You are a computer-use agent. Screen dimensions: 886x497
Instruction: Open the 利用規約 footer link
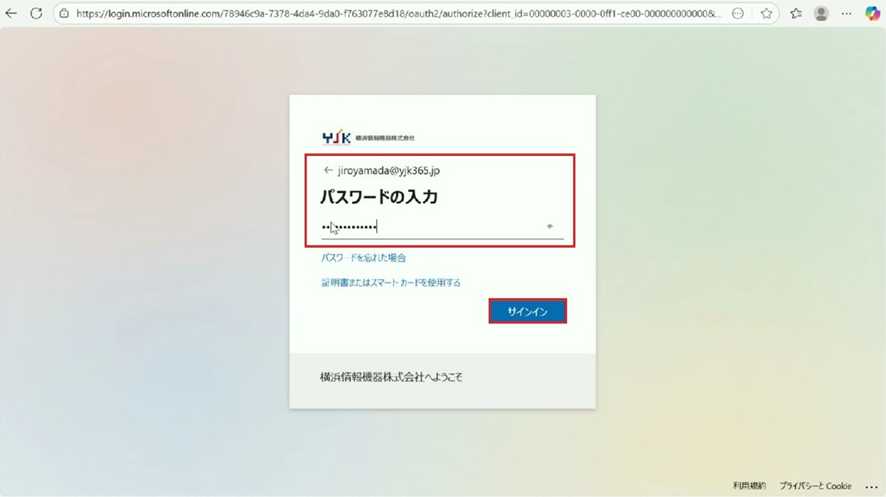(749, 485)
